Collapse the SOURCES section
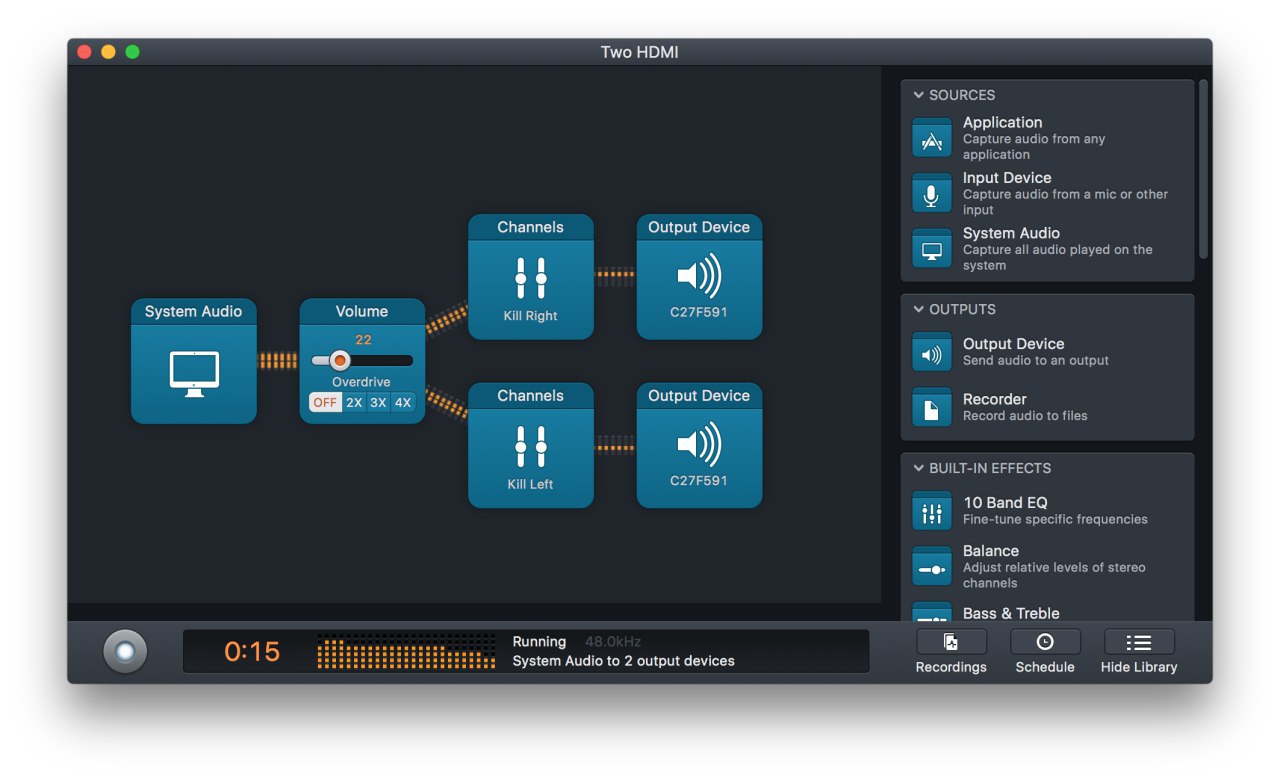Viewport: 1280px width, 780px height. click(x=918, y=95)
